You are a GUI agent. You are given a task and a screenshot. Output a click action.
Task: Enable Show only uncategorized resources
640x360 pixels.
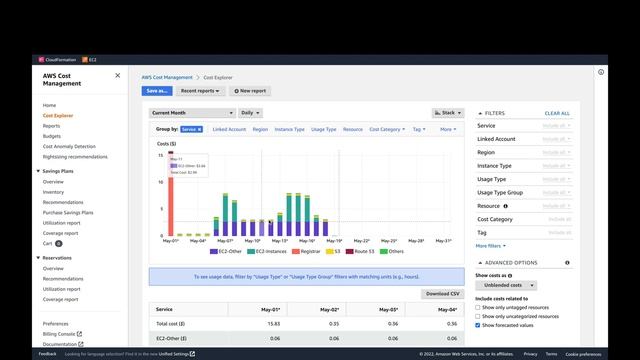(478, 317)
